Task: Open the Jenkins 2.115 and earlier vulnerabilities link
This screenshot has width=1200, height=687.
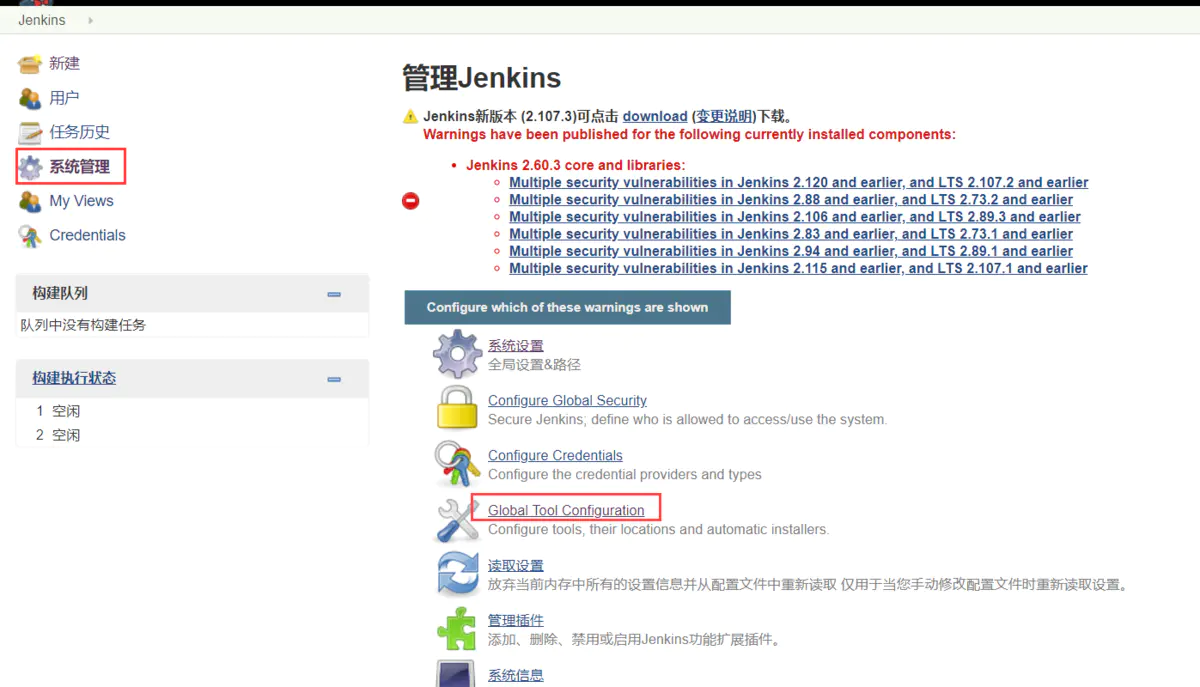Action: 798,268
